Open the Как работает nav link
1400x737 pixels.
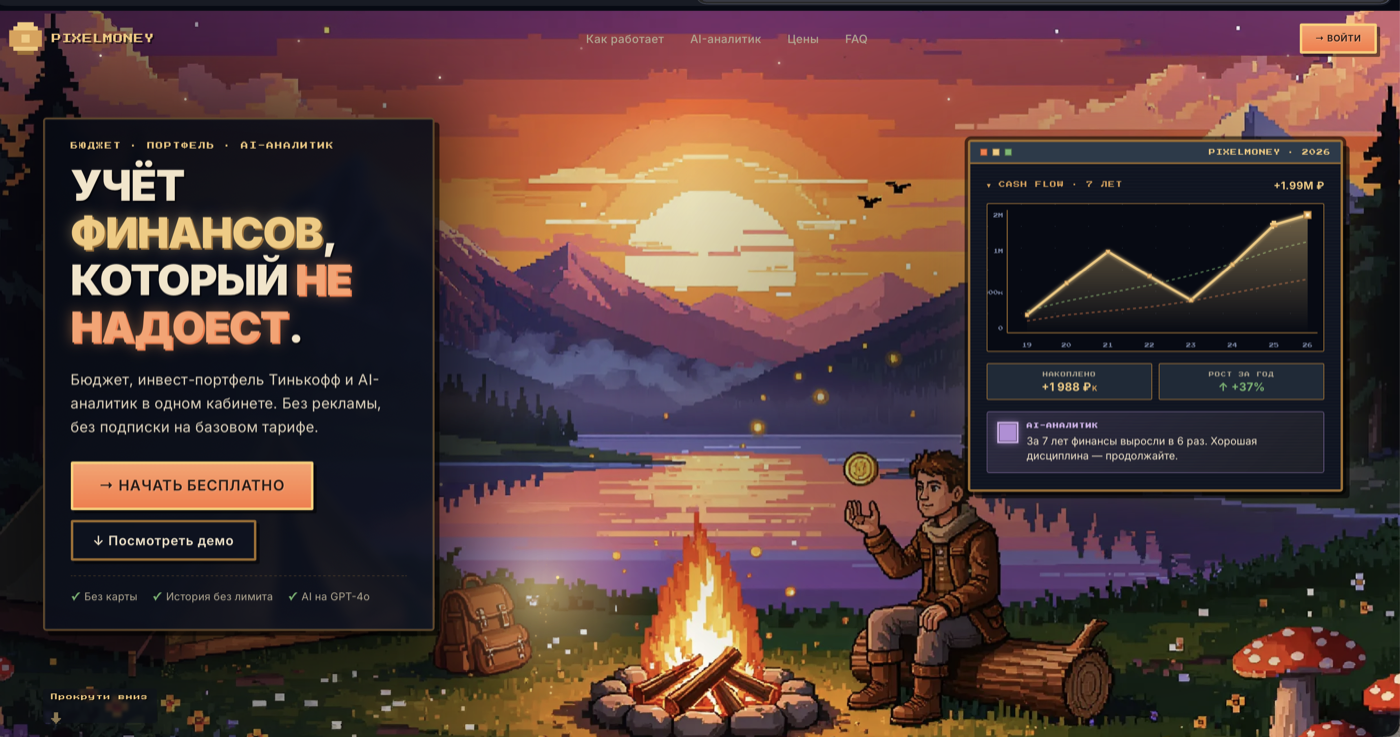pos(625,39)
